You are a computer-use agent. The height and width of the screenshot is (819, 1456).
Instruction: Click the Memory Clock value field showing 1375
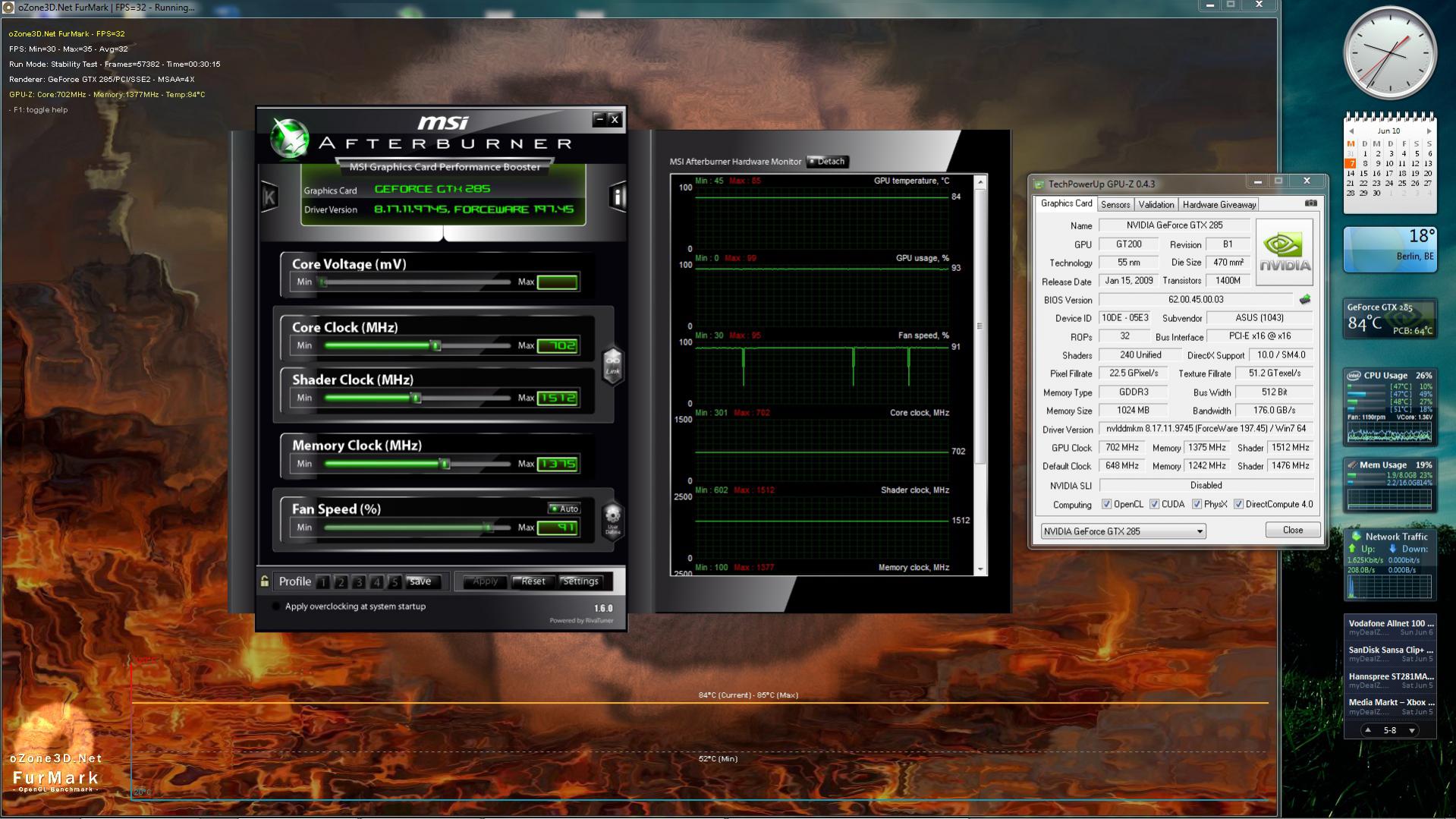click(558, 465)
